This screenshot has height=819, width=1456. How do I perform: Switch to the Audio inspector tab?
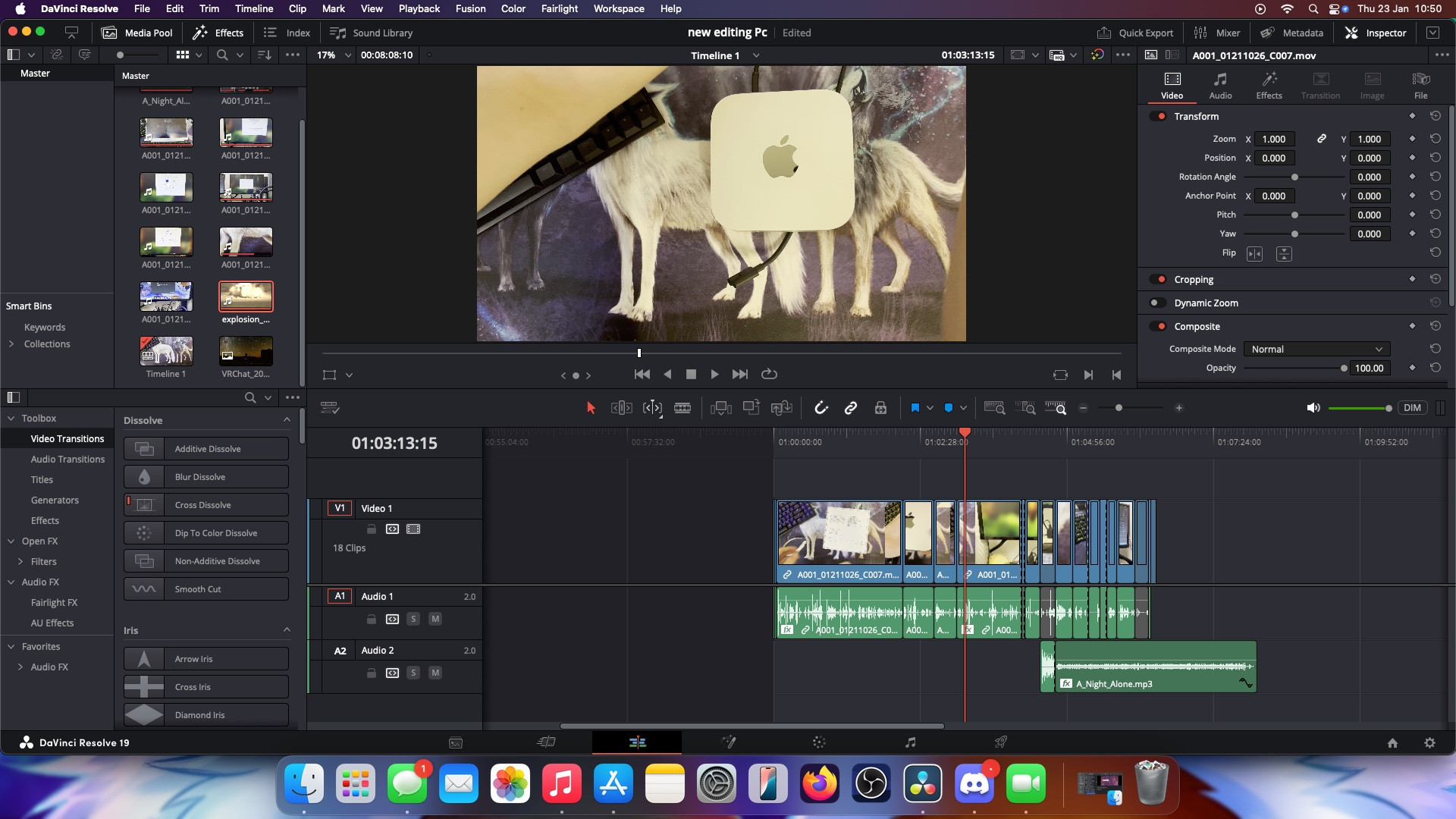[1220, 85]
